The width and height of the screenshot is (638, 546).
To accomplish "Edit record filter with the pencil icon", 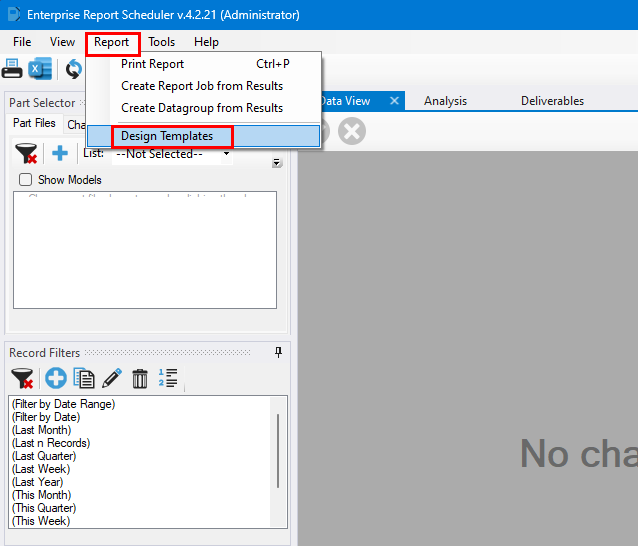I will click(x=112, y=378).
